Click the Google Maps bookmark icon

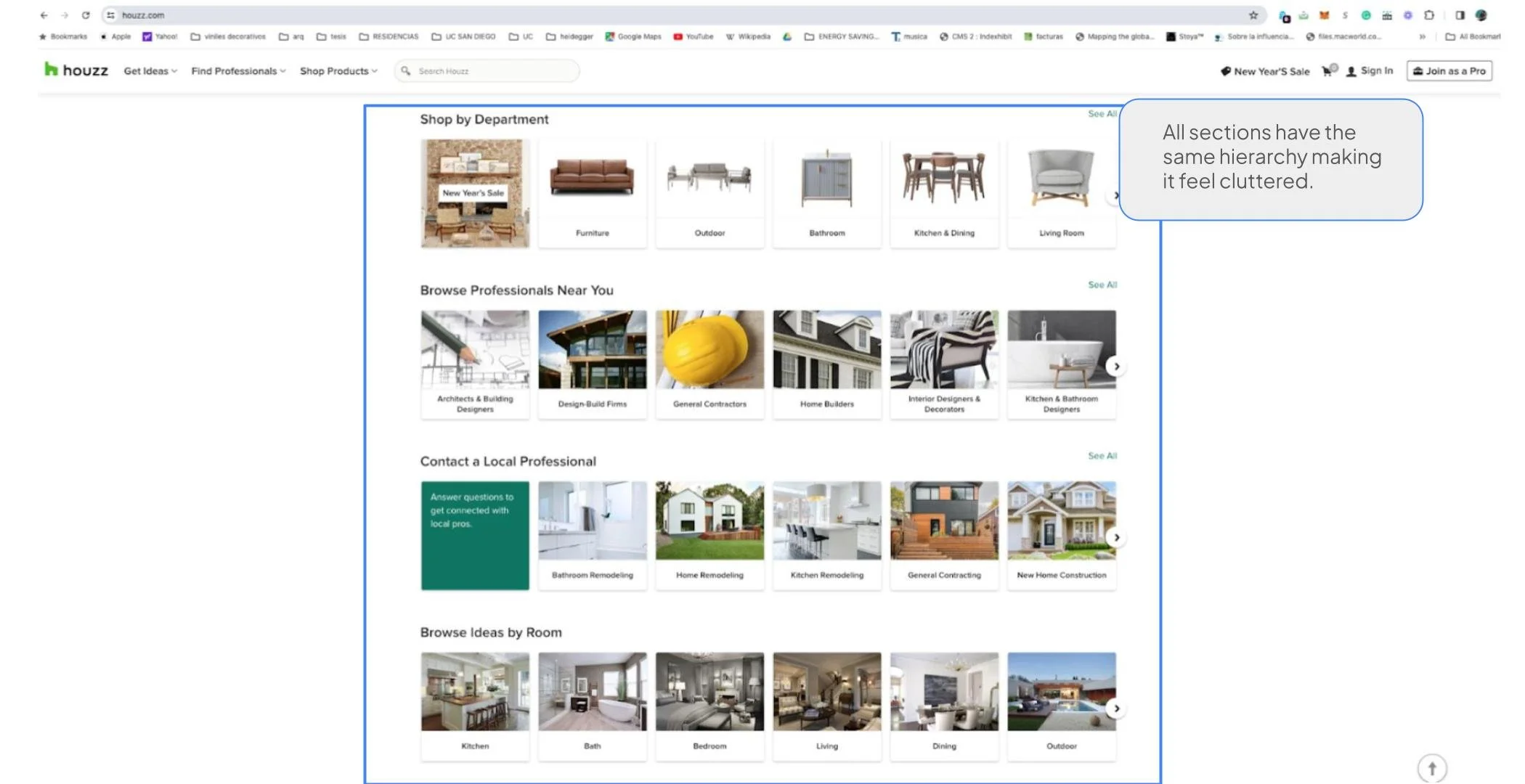pyautogui.click(x=609, y=36)
